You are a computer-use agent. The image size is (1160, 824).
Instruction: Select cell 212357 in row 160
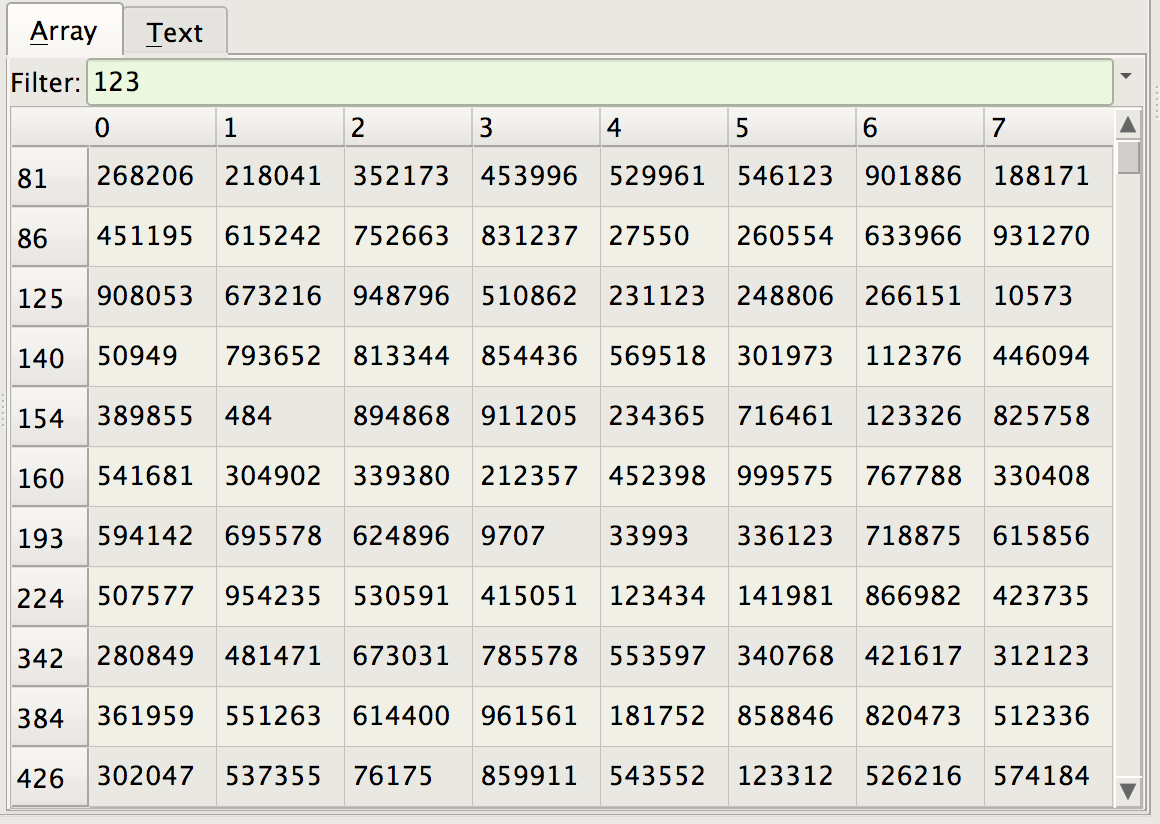point(536,476)
